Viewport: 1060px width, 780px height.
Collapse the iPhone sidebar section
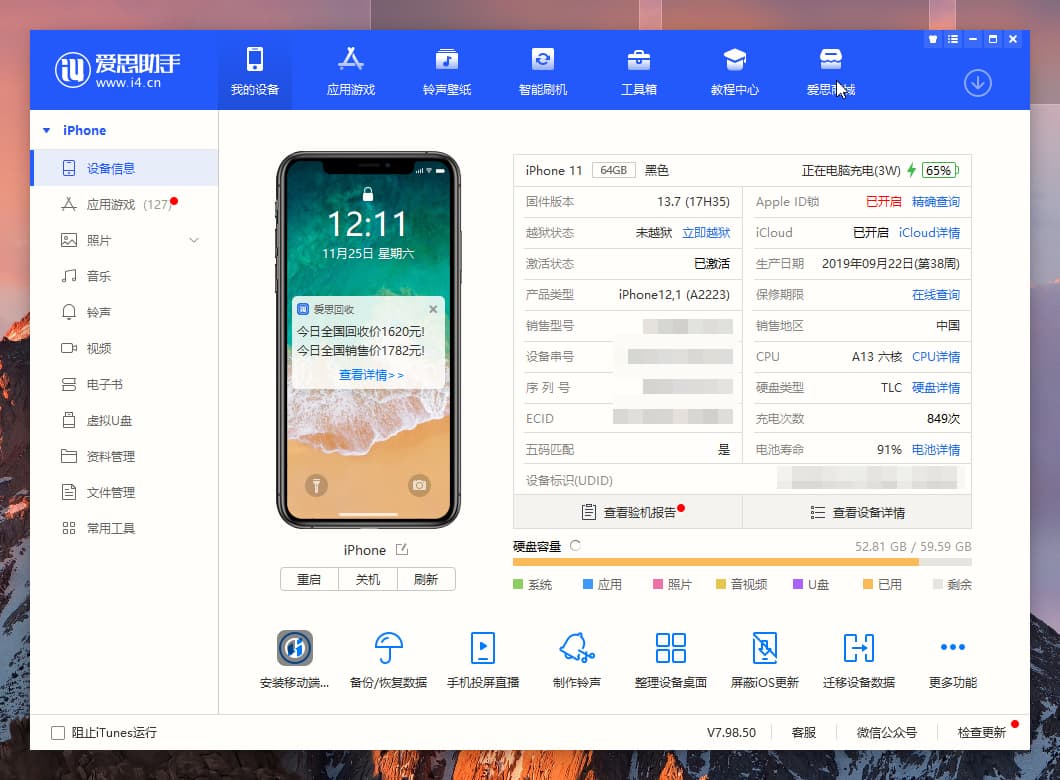tap(45, 130)
